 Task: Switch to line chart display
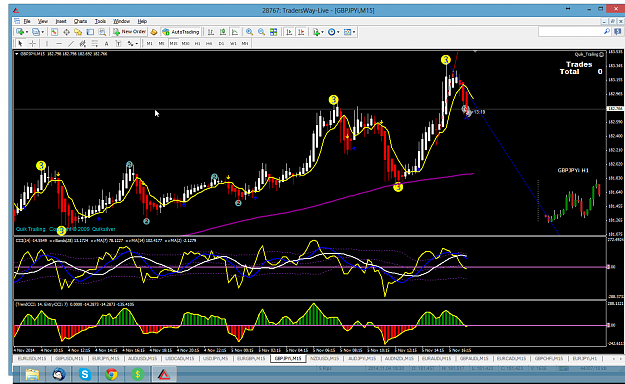tap(235, 32)
